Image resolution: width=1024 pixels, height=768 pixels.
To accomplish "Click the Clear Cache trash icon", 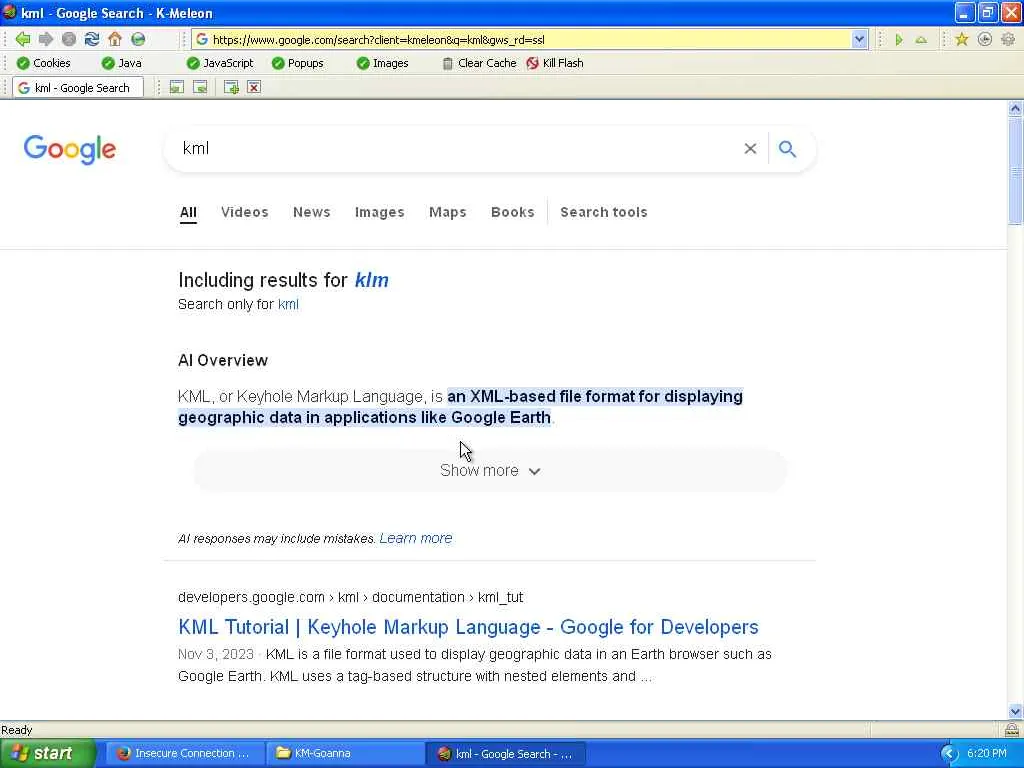I will pyautogui.click(x=447, y=63).
